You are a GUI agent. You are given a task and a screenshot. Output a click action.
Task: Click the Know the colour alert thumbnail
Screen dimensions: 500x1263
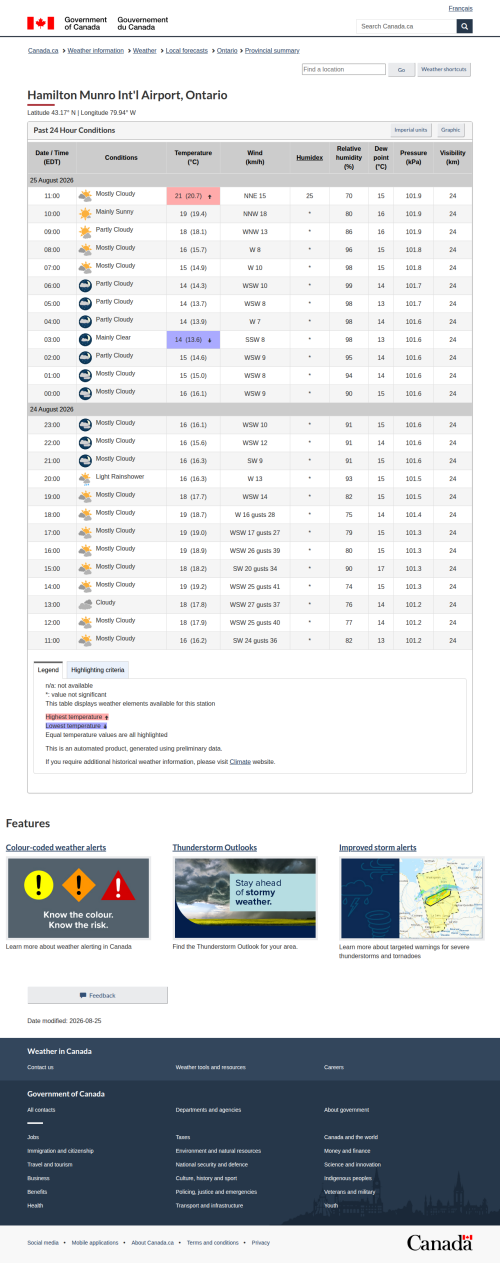[78, 898]
